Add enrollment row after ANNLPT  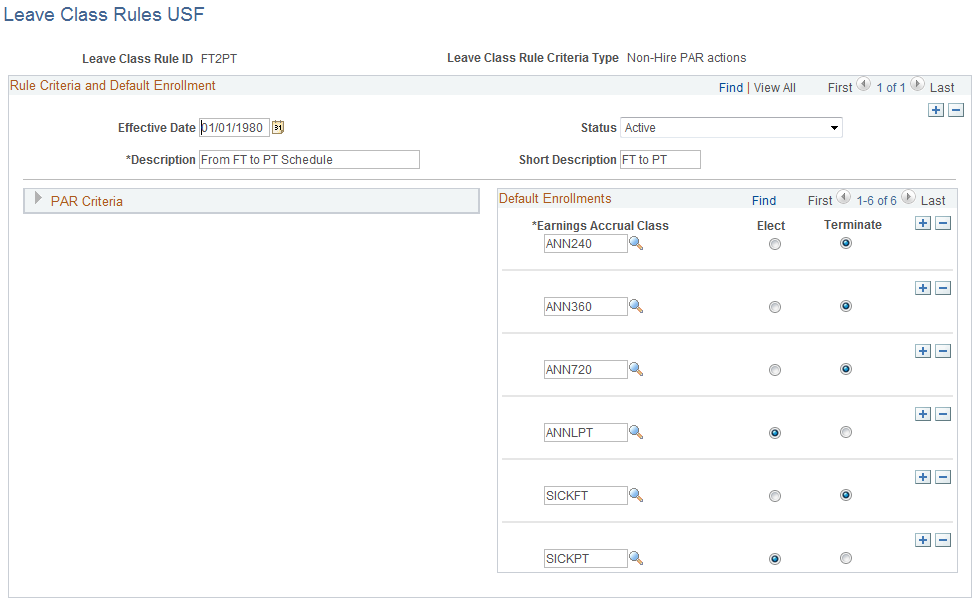point(922,414)
